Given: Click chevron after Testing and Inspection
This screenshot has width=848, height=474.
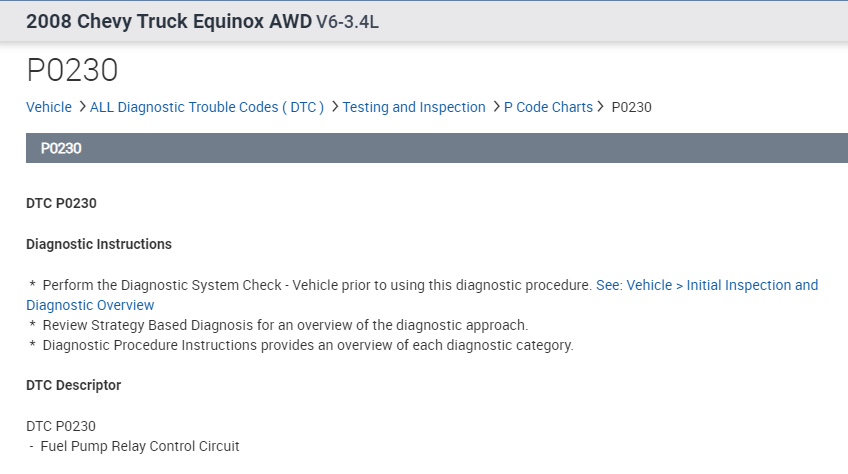Looking at the screenshot, I should point(495,107).
